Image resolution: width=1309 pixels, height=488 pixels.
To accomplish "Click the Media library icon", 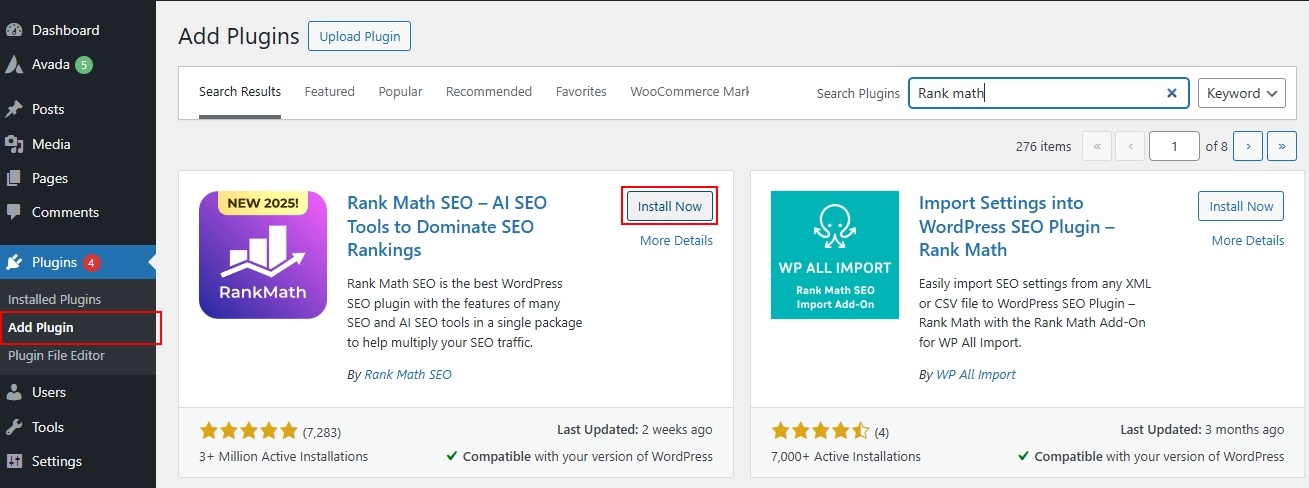I will pos(14,144).
